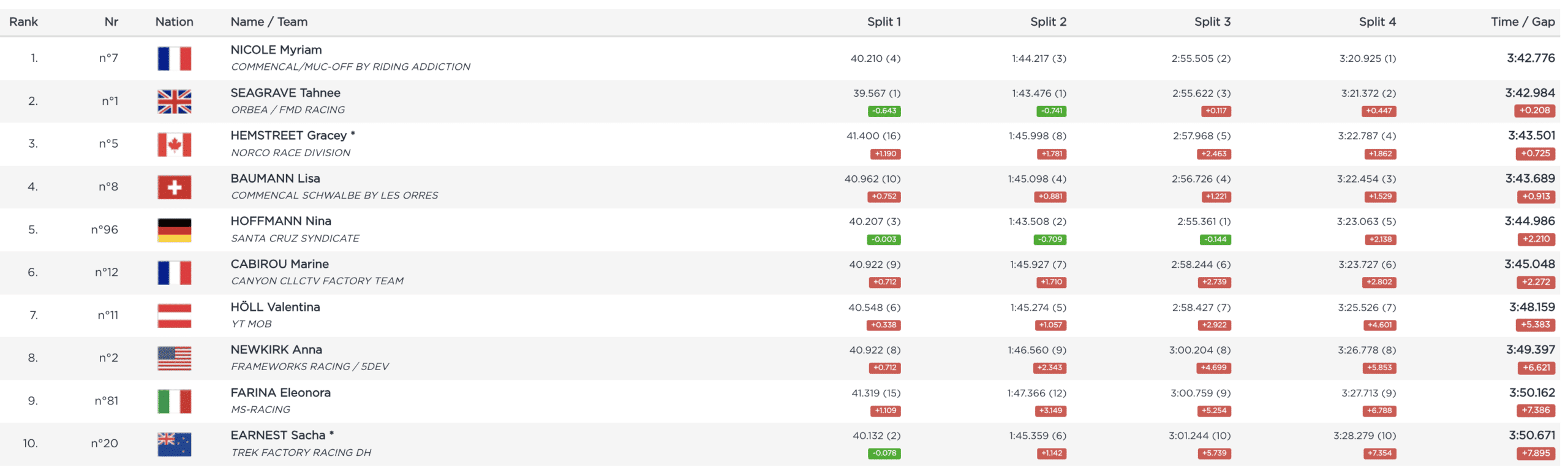Click the Canadian flag for HEMSTREET Gracey
Screen dimensions: 1568x470
click(x=174, y=145)
